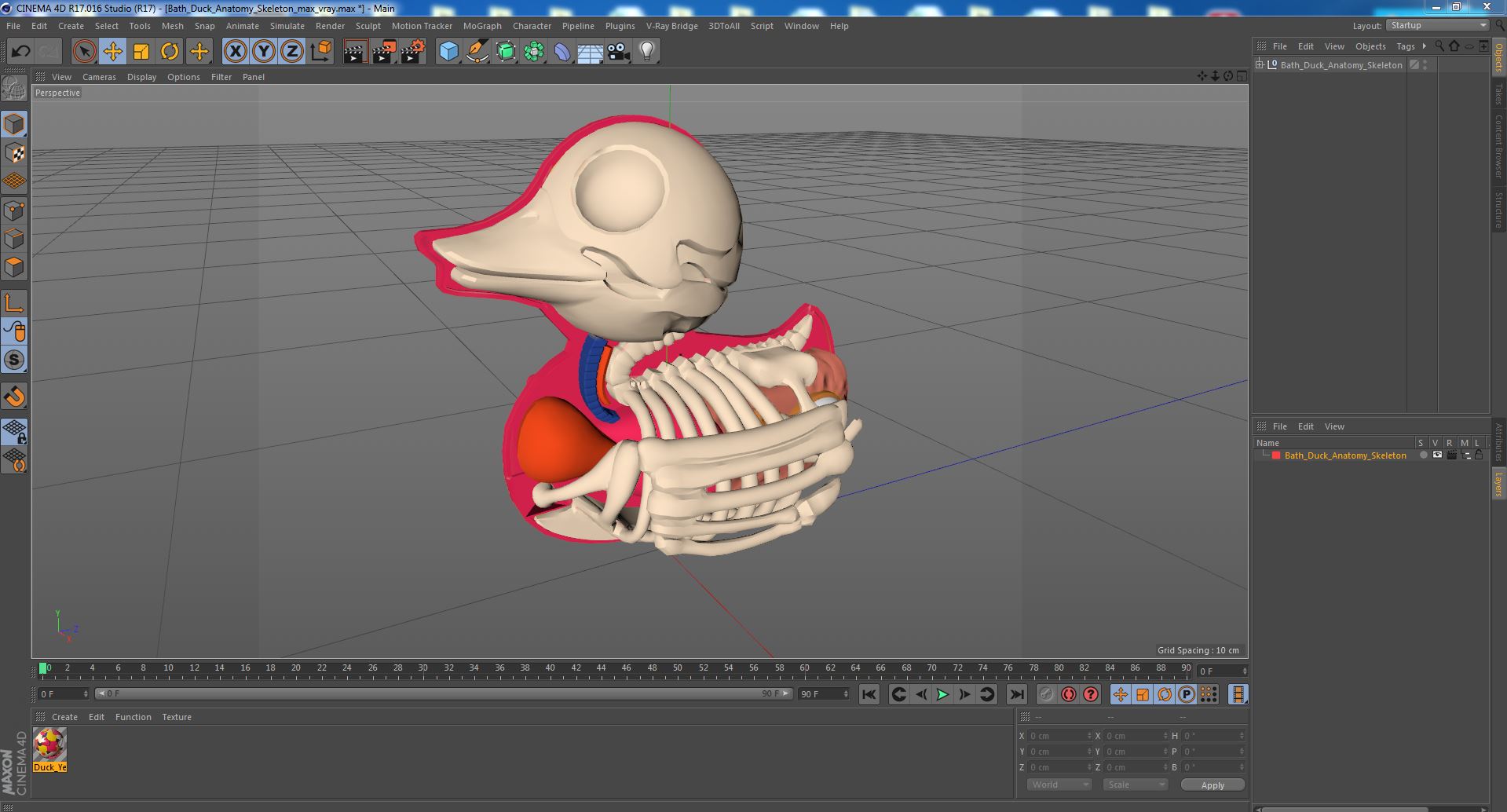Screen dimensions: 1507x812
Task: Toggle rotation keyframe recording
Action: pos(1165,694)
